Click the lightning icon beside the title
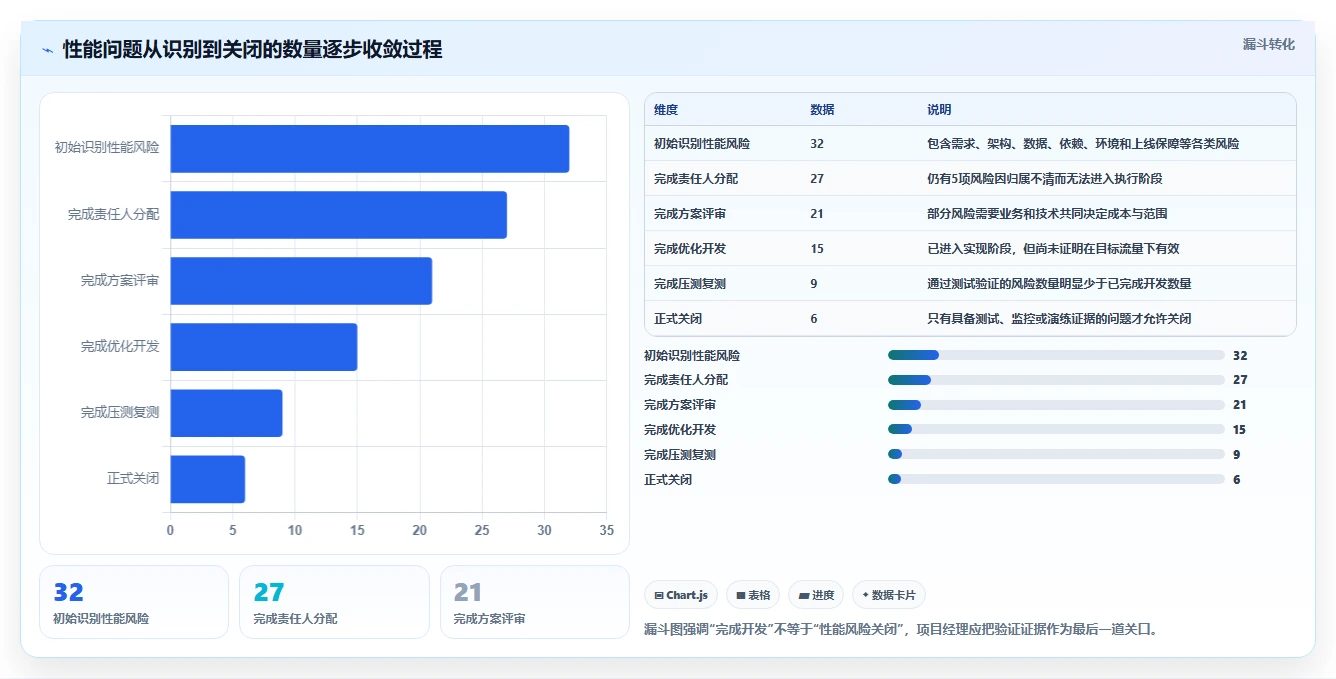The image size is (1336, 679). point(47,50)
